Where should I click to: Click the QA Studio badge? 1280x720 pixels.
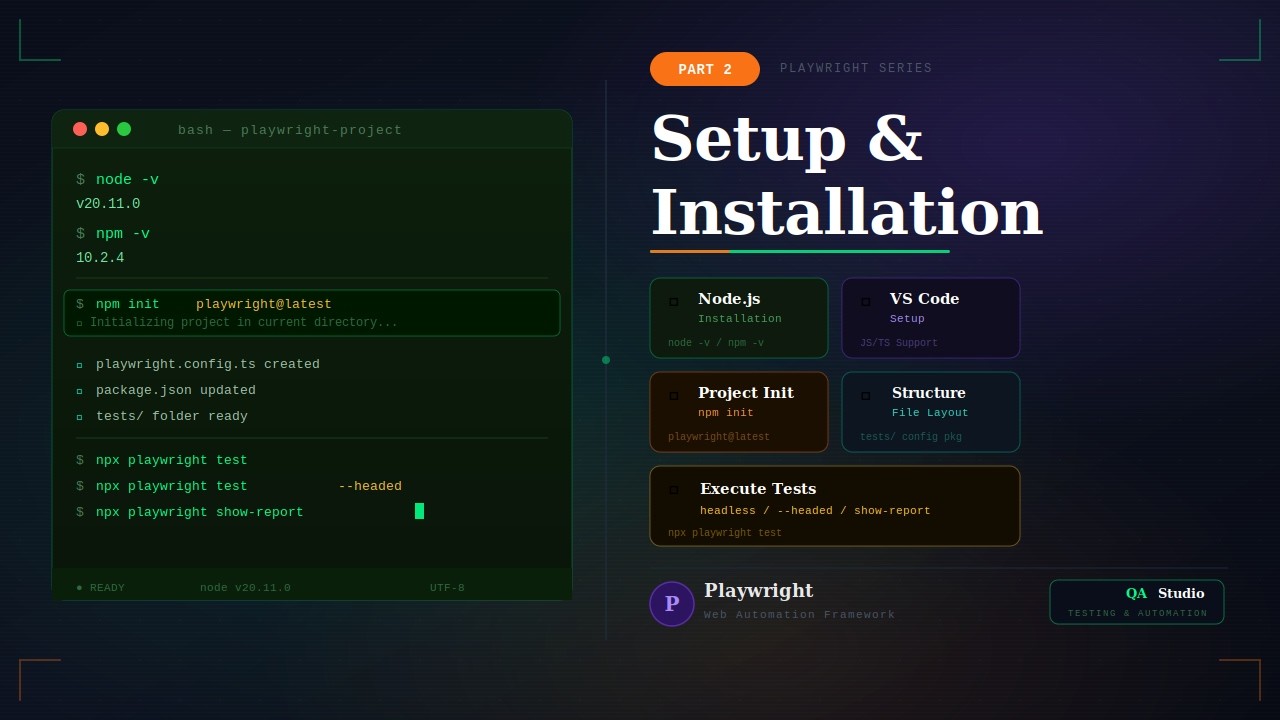(1137, 602)
